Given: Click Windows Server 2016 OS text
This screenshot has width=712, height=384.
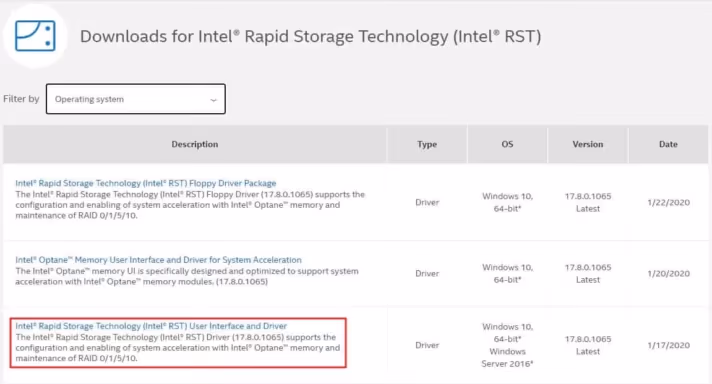Looking at the screenshot, I should pyautogui.click(x=507, y=358).
